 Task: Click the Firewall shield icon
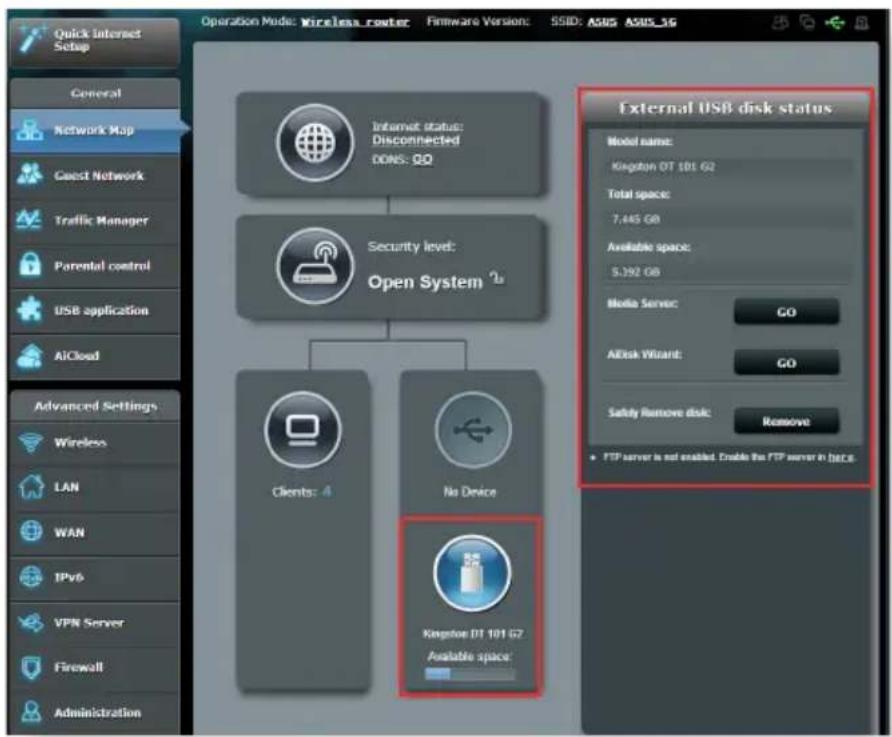click(30, 667)
